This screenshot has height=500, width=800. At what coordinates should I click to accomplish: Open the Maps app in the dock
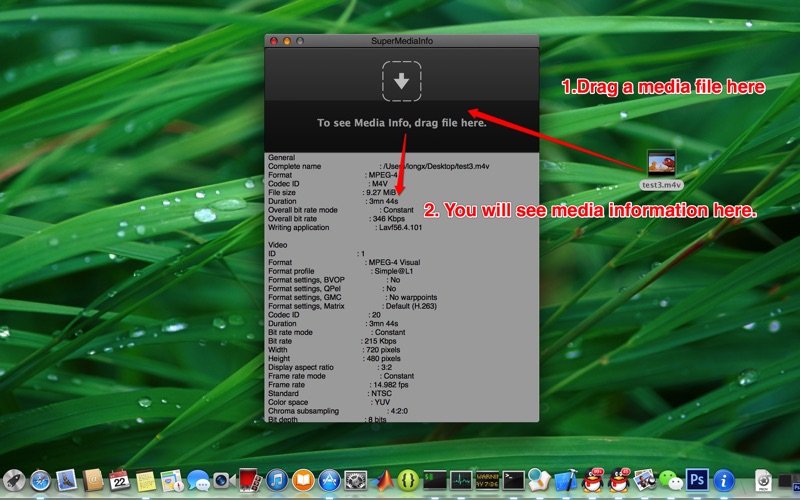coord(171,481)
